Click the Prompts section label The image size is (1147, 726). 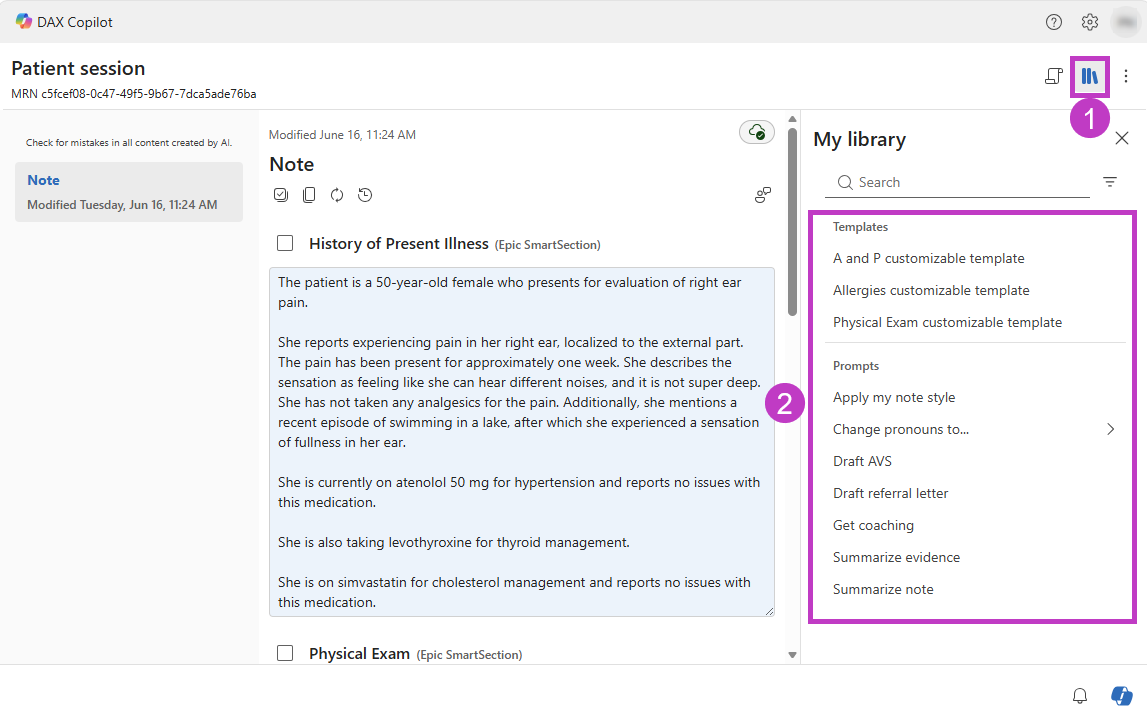pos(856,366)
